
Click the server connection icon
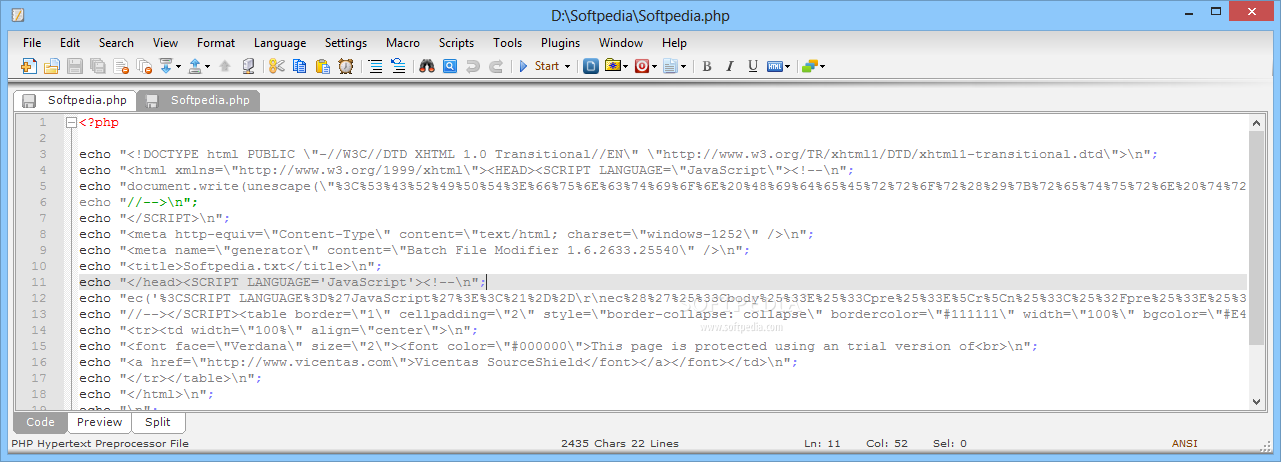pos(249,66)
